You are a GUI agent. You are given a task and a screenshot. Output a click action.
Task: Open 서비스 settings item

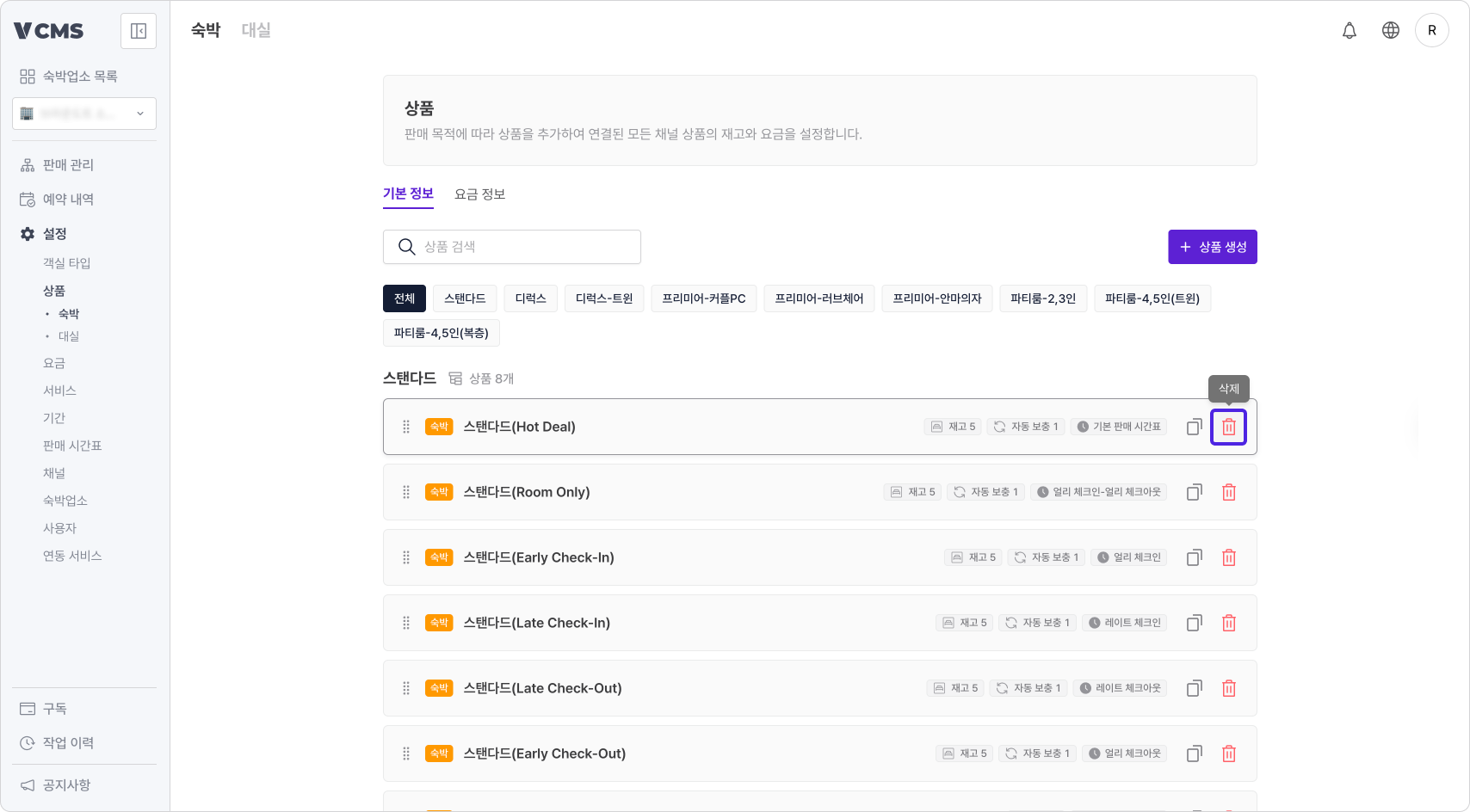tap(60, 391)
